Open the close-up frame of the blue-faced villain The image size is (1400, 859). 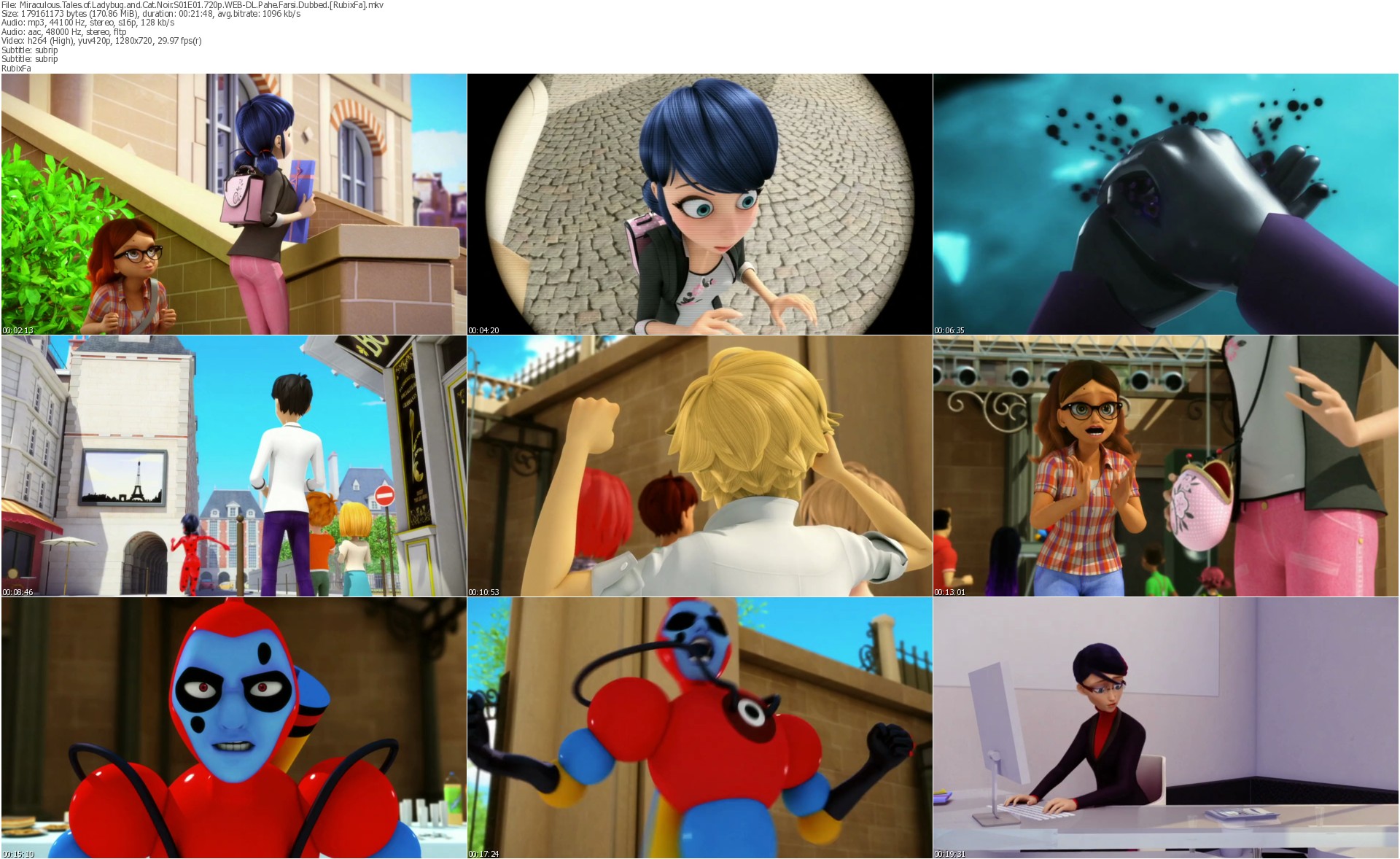[x=234, y=728]
